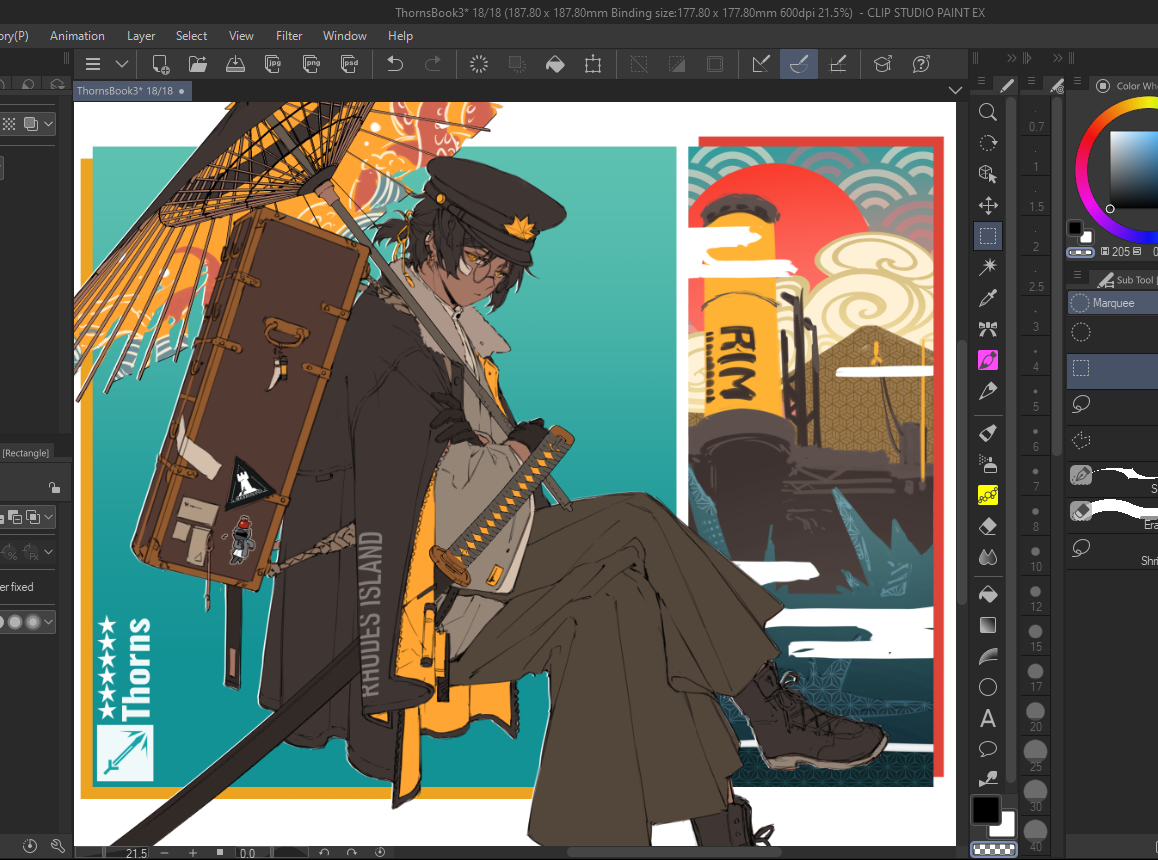Export as JPG from command bar
Image resolution: width=1158 pixels, height=860 pixels.
coord(273,64)
